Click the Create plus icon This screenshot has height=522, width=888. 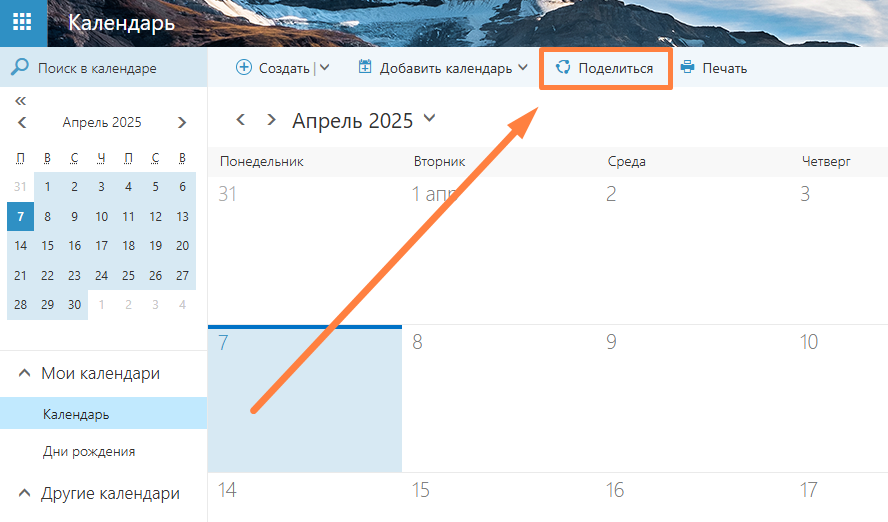click(244, 68)
